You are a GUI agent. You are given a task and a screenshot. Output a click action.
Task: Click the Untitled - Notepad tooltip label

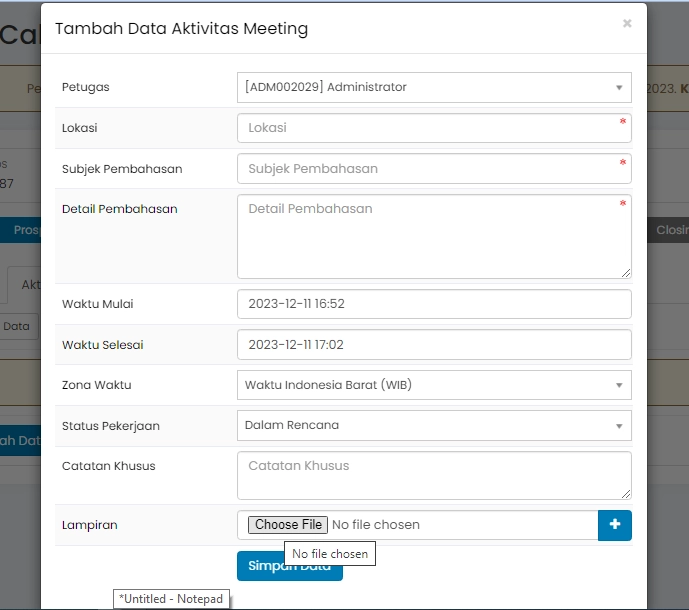click(171, 598)
